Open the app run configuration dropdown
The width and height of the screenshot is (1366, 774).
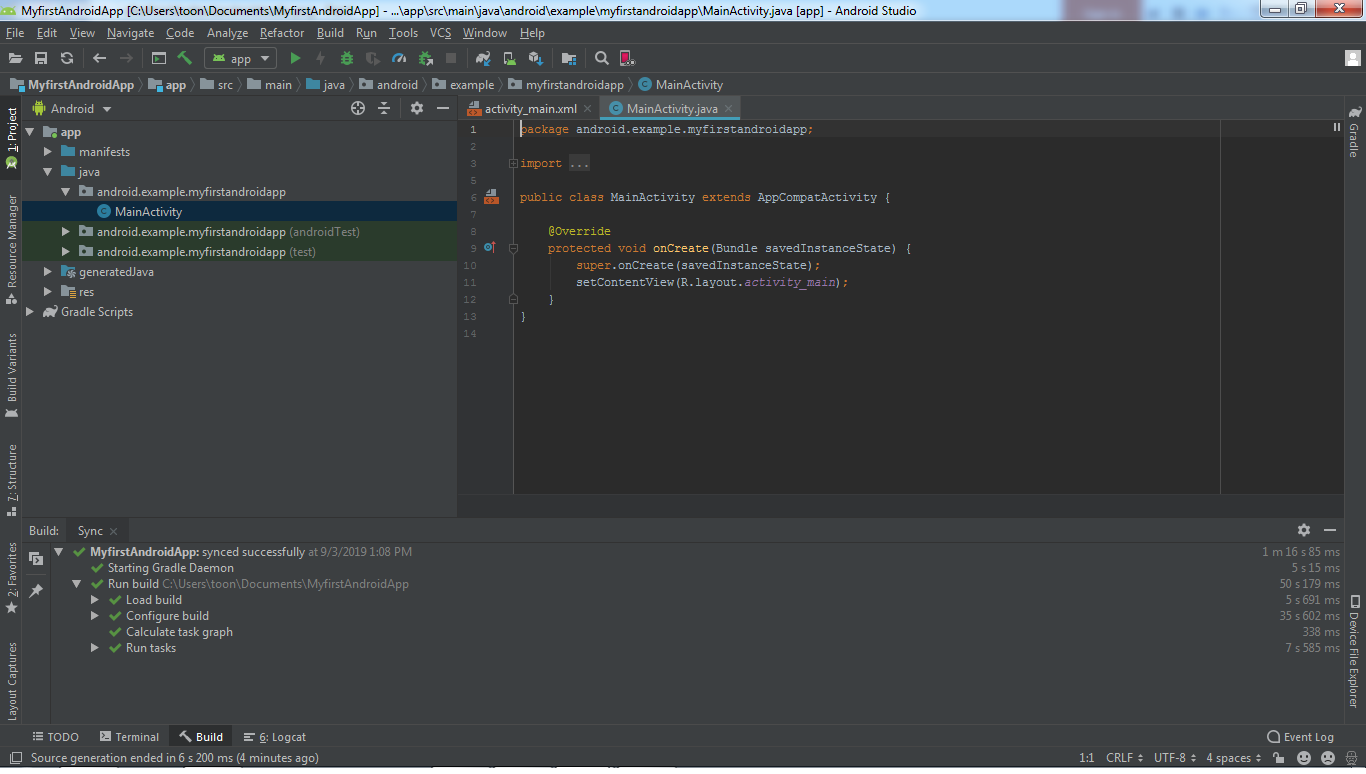click(239, 58)
